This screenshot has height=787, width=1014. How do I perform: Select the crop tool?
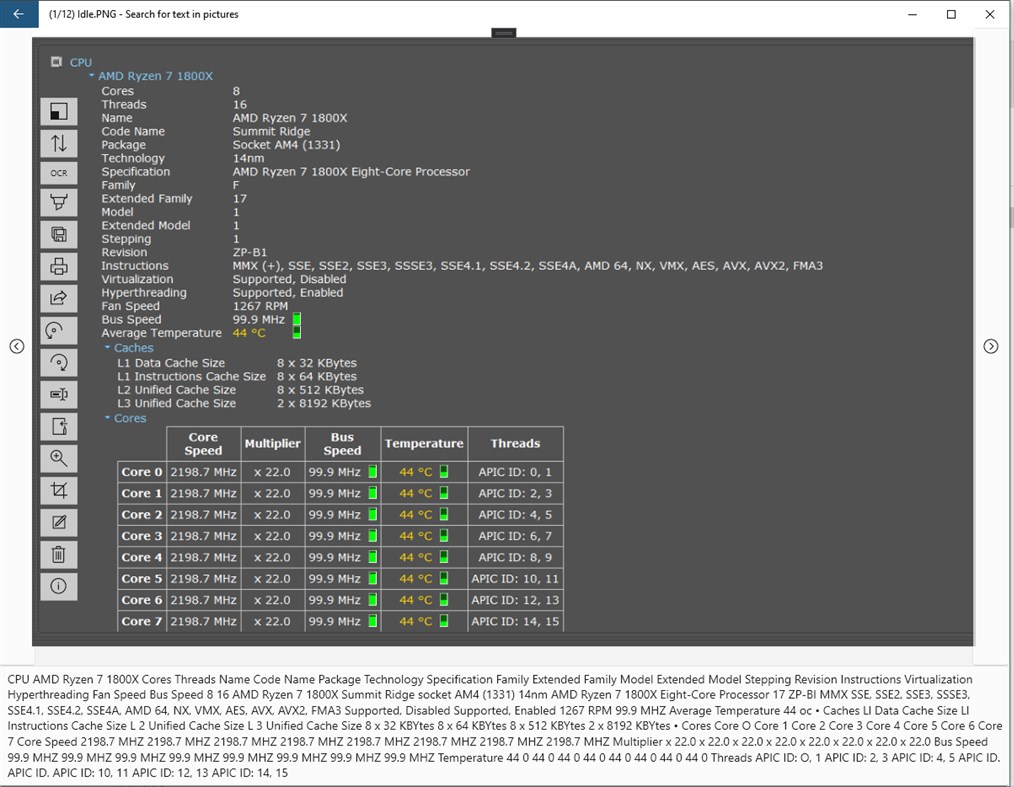(59, 490)
